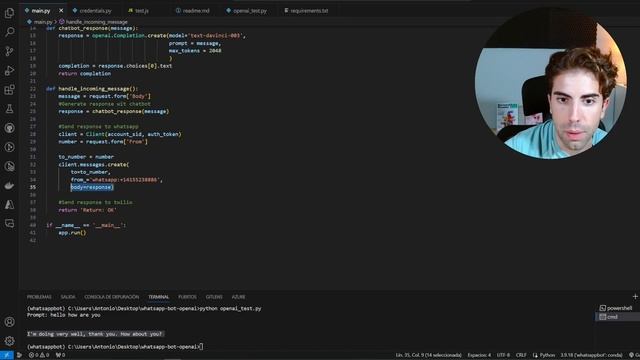
Task: Open the PUERTOS panel tab
Action: (187, 297)
